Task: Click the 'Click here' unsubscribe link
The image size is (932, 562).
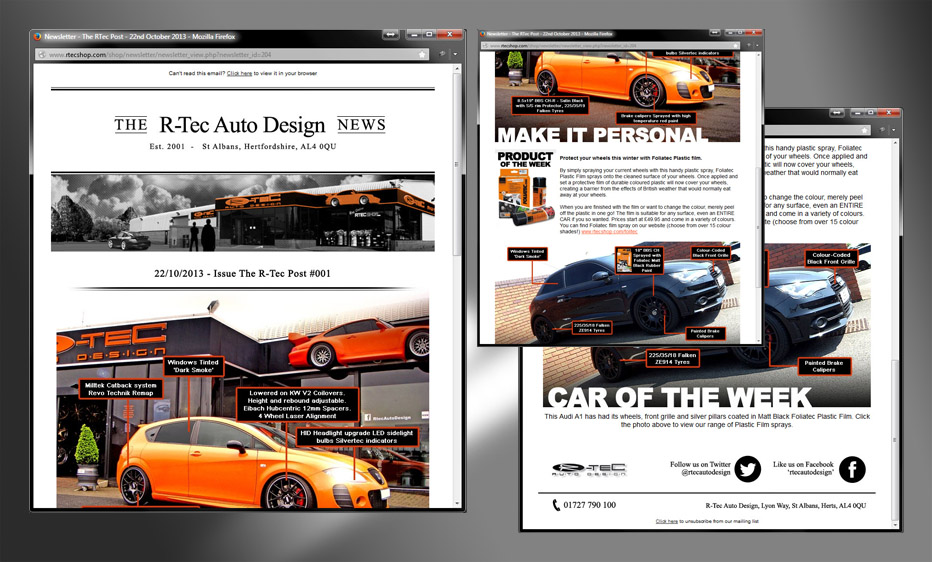Action: tap(666, 522)
